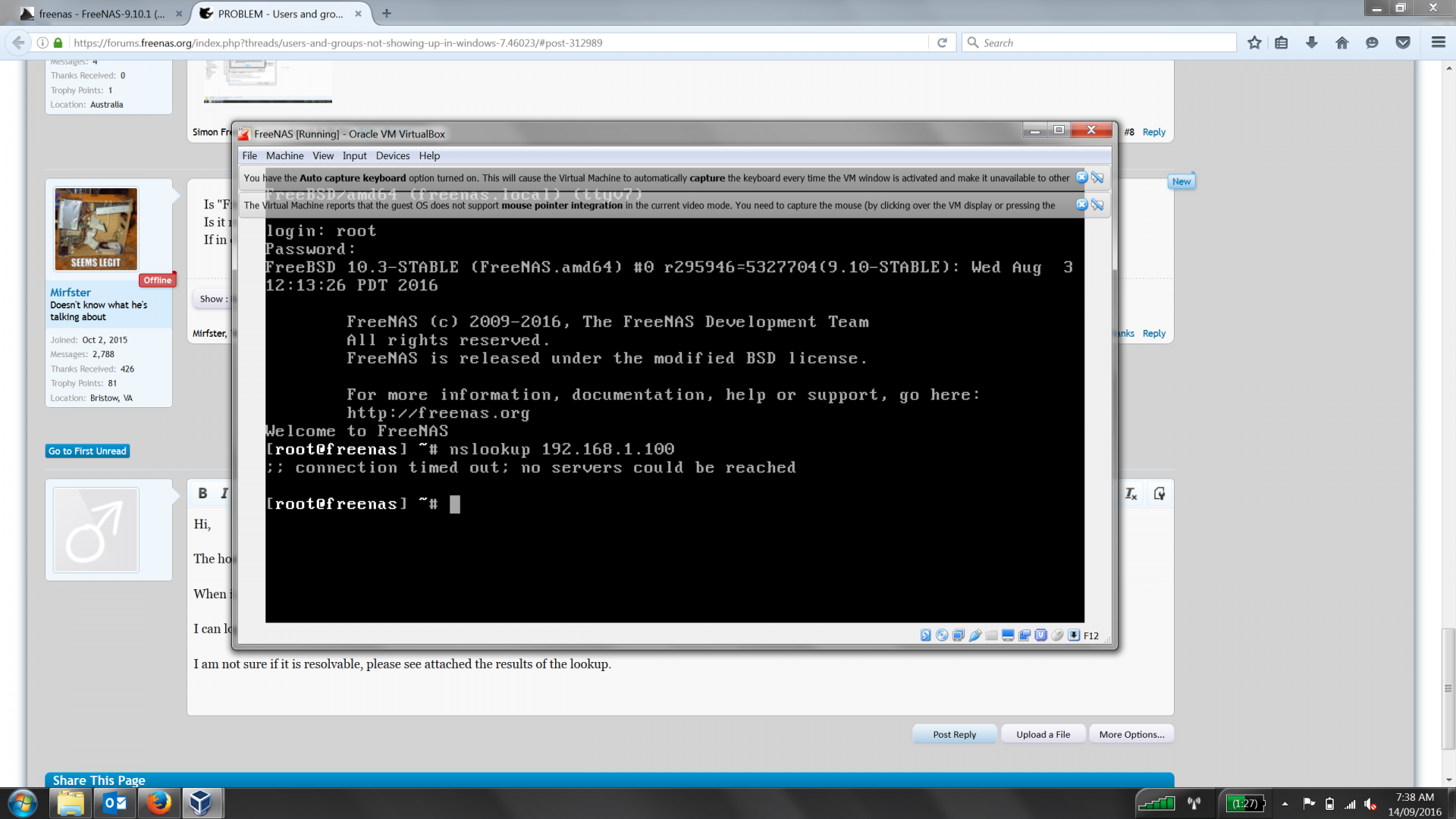Open the Help menu in VirtualBox
1456x819 pixels.
click(429, 155)
